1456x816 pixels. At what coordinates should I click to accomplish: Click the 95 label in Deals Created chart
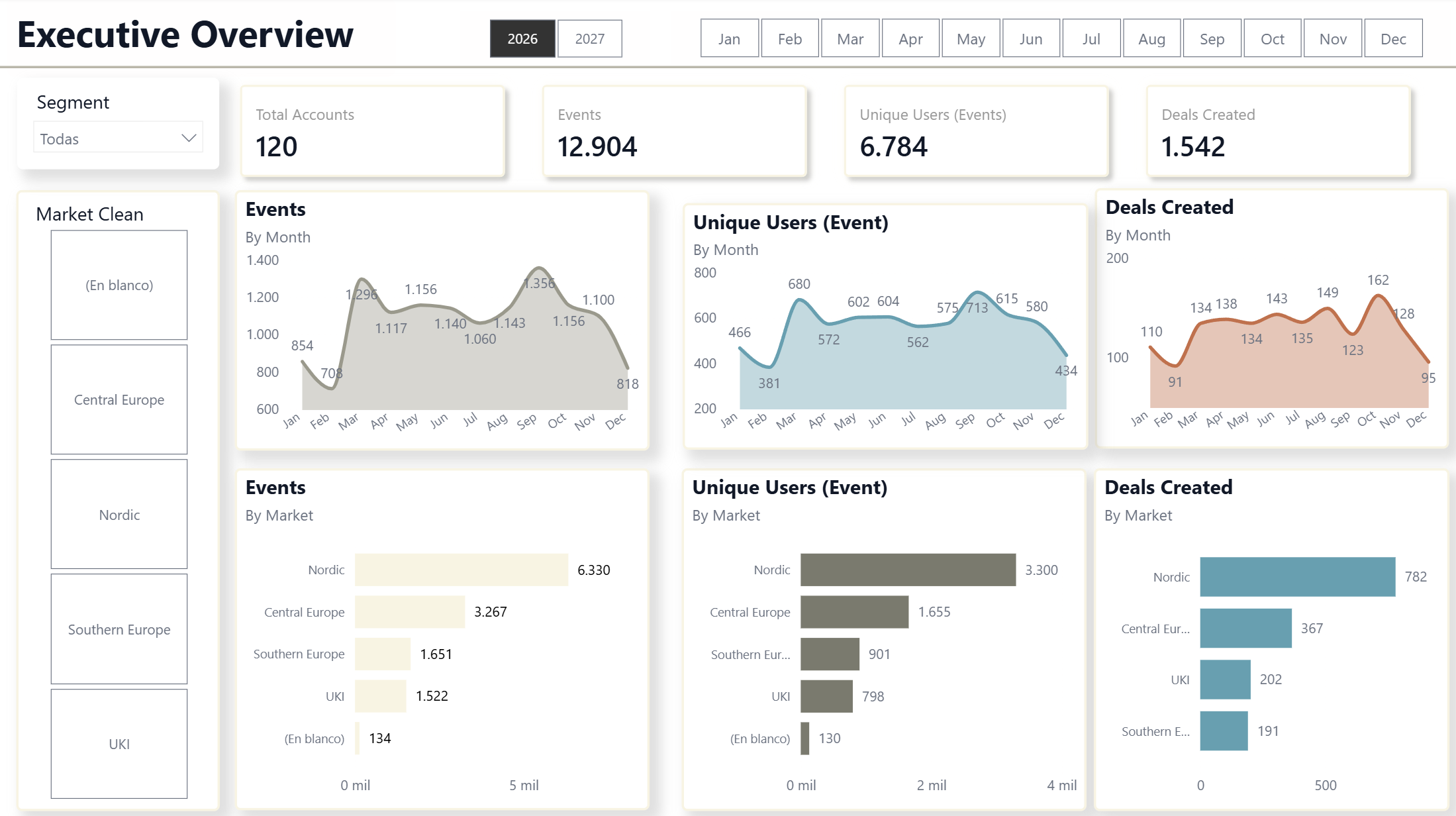tap(1428, 378)
